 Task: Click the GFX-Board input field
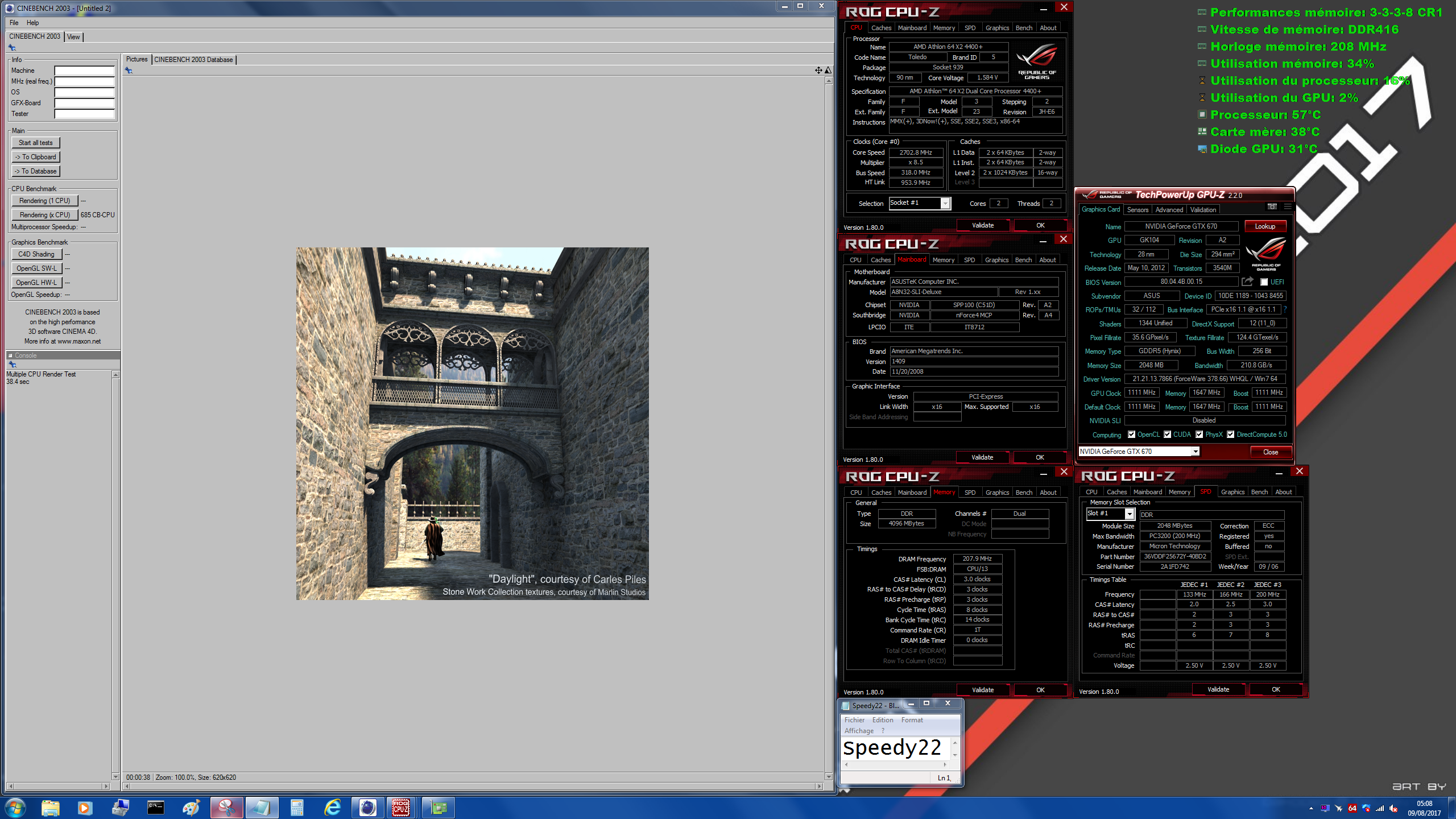pos(84,104)
